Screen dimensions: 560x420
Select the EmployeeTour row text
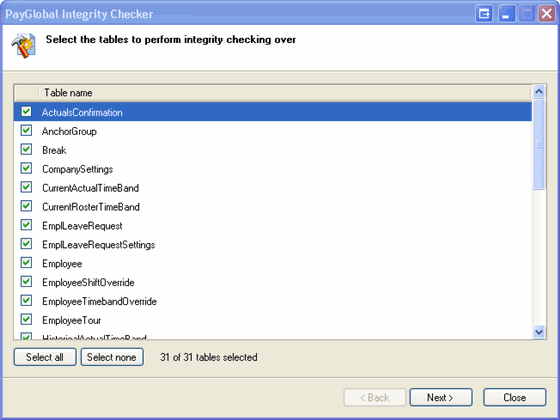[x=71, y=321]
